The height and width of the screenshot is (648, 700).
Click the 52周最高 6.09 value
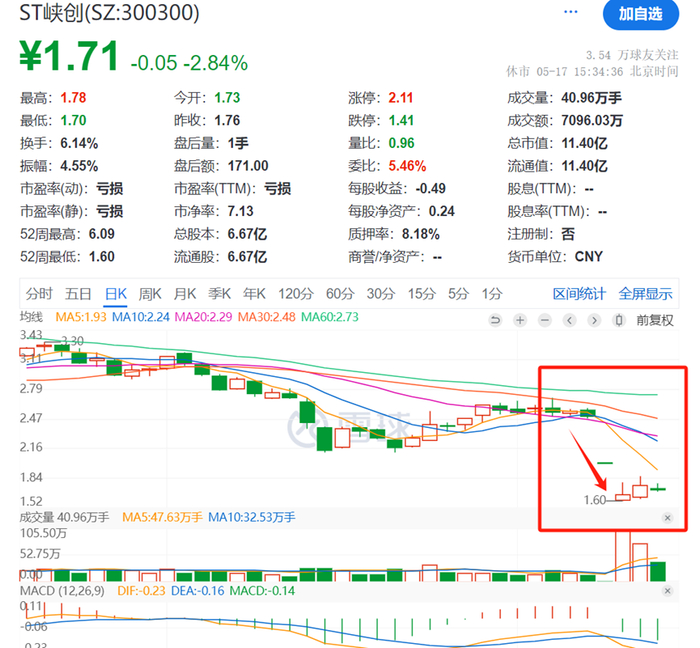pos(101,234)
